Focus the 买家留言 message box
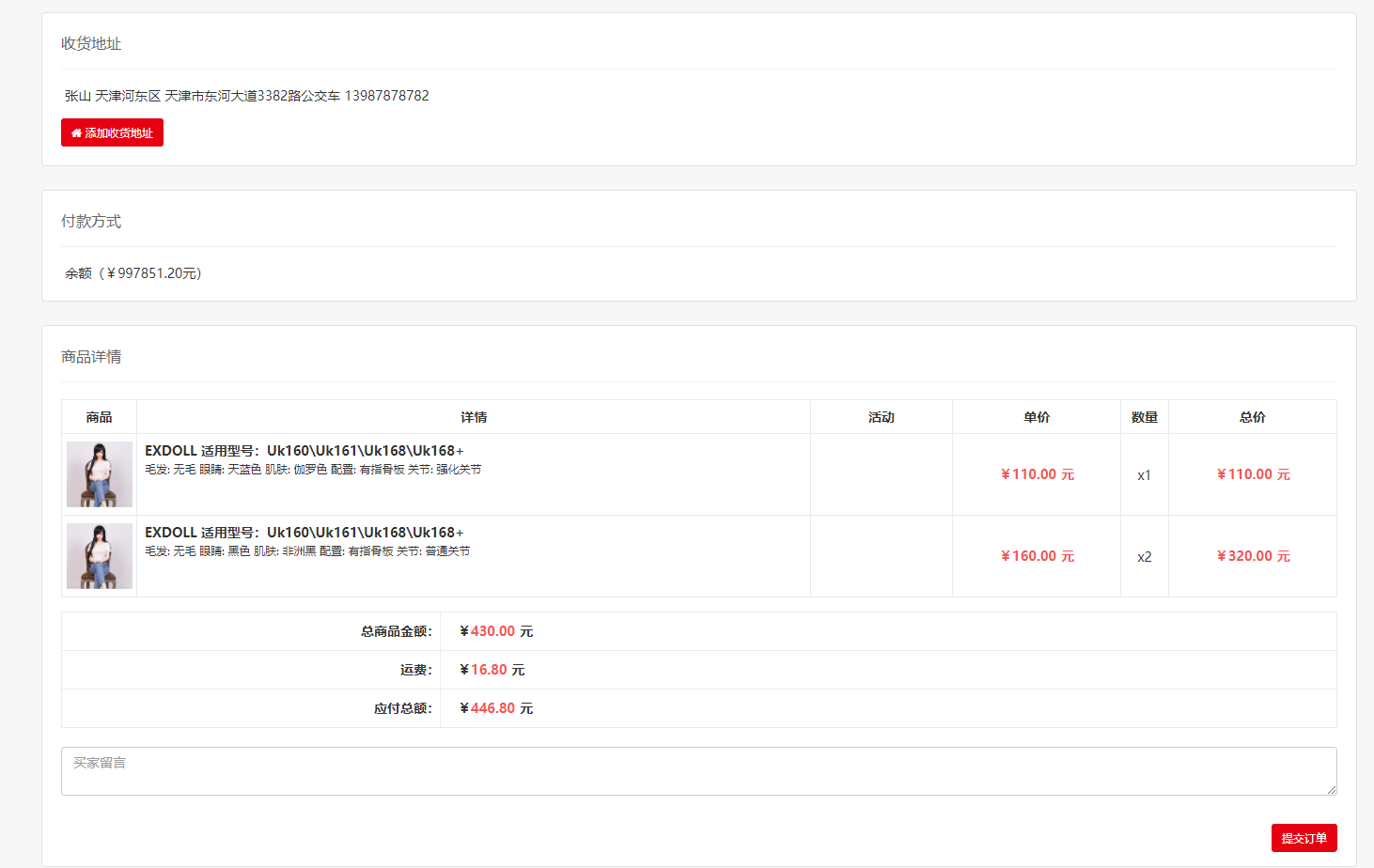 (698, 771)
